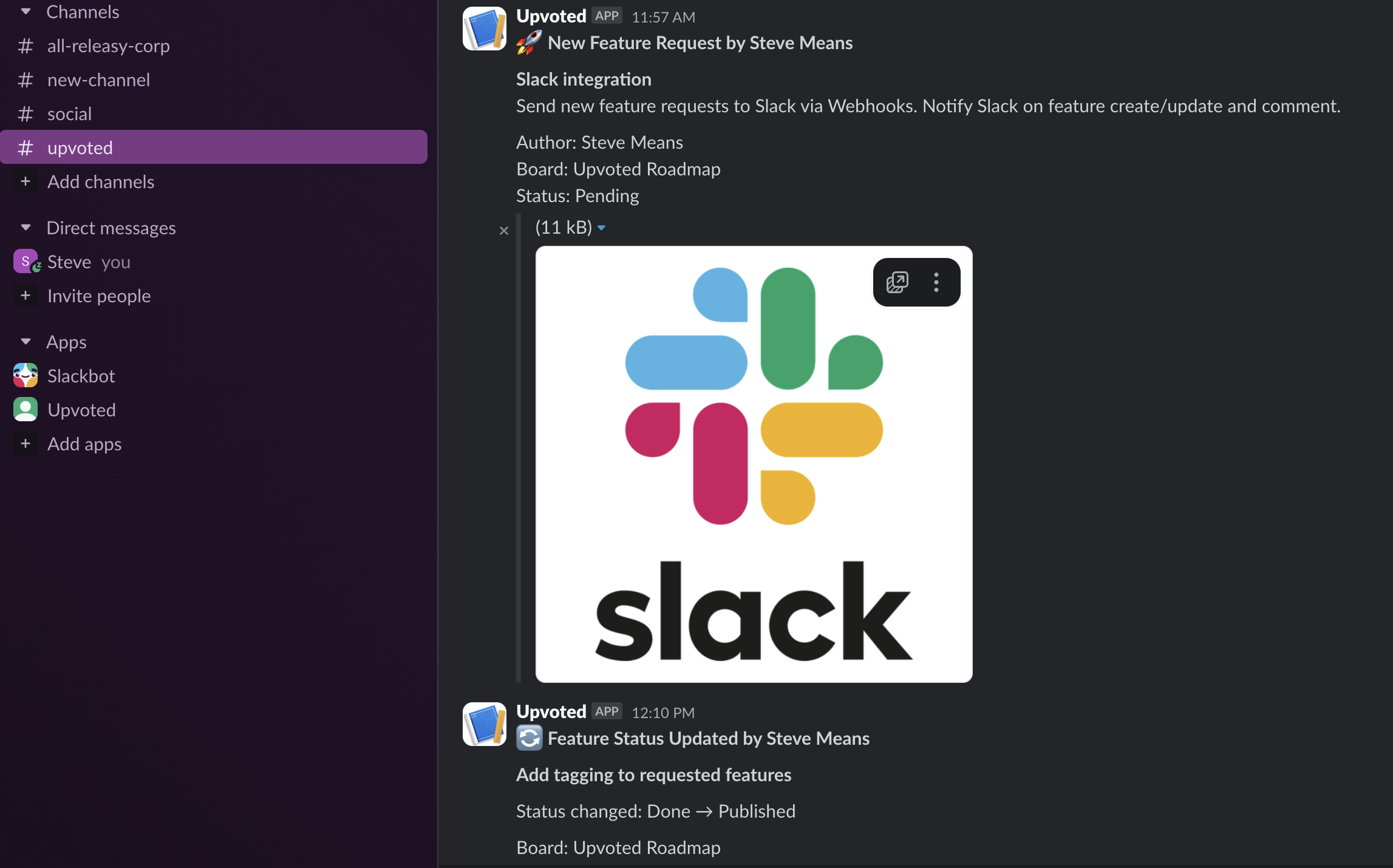Screen dimensions: 1393x868
Task: Click Add channels
Action: click(101, 181)
